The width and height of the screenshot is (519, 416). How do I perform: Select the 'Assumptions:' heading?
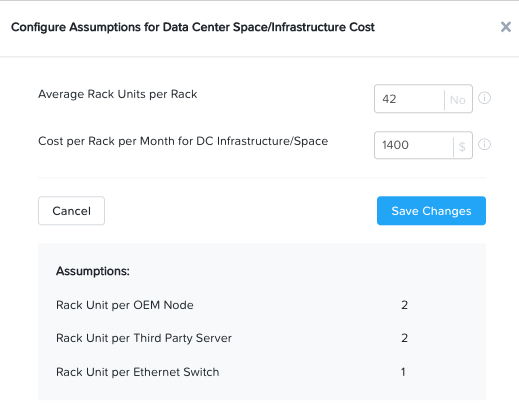[x=93, y=271]
